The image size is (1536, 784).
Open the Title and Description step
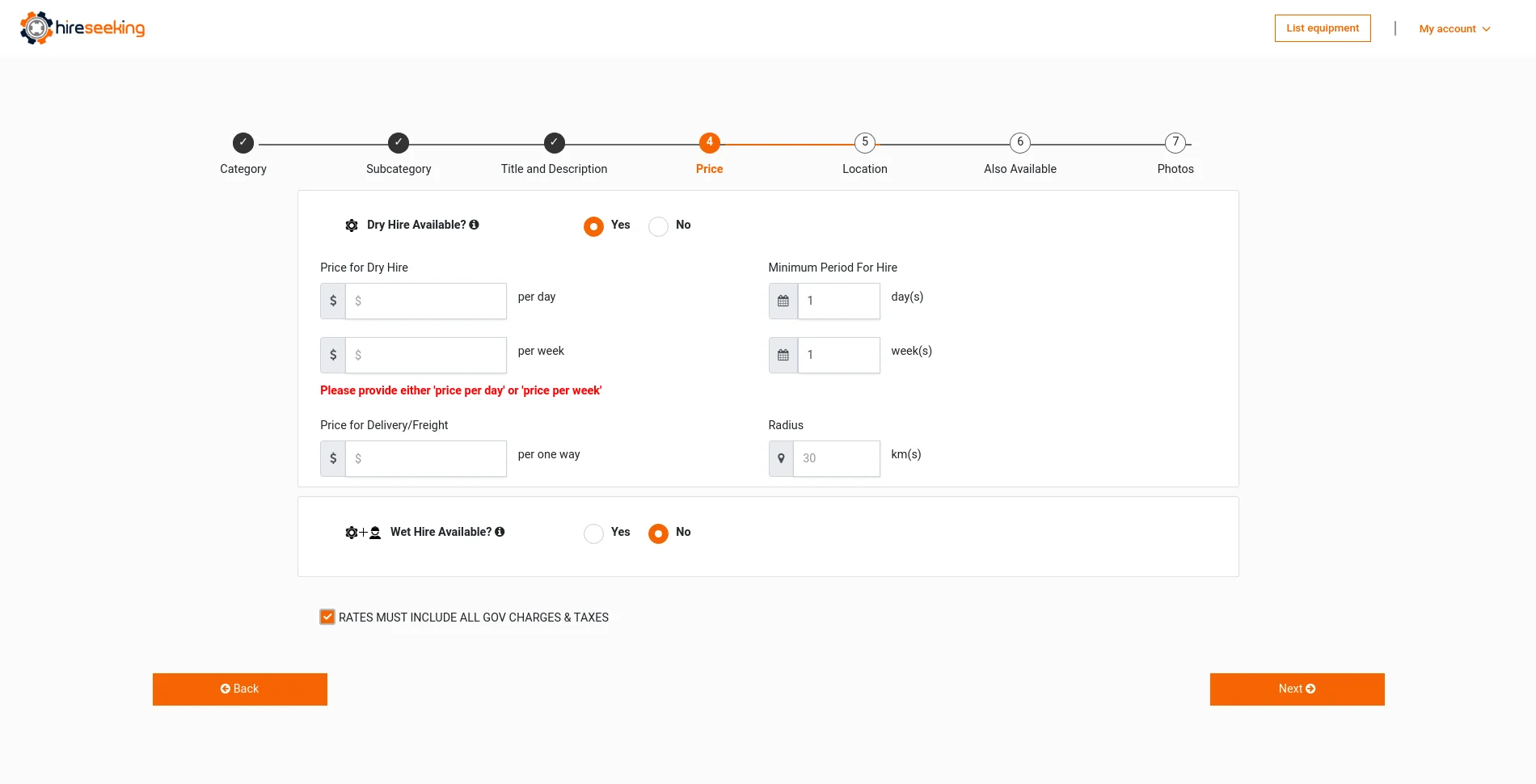[554, 143]
